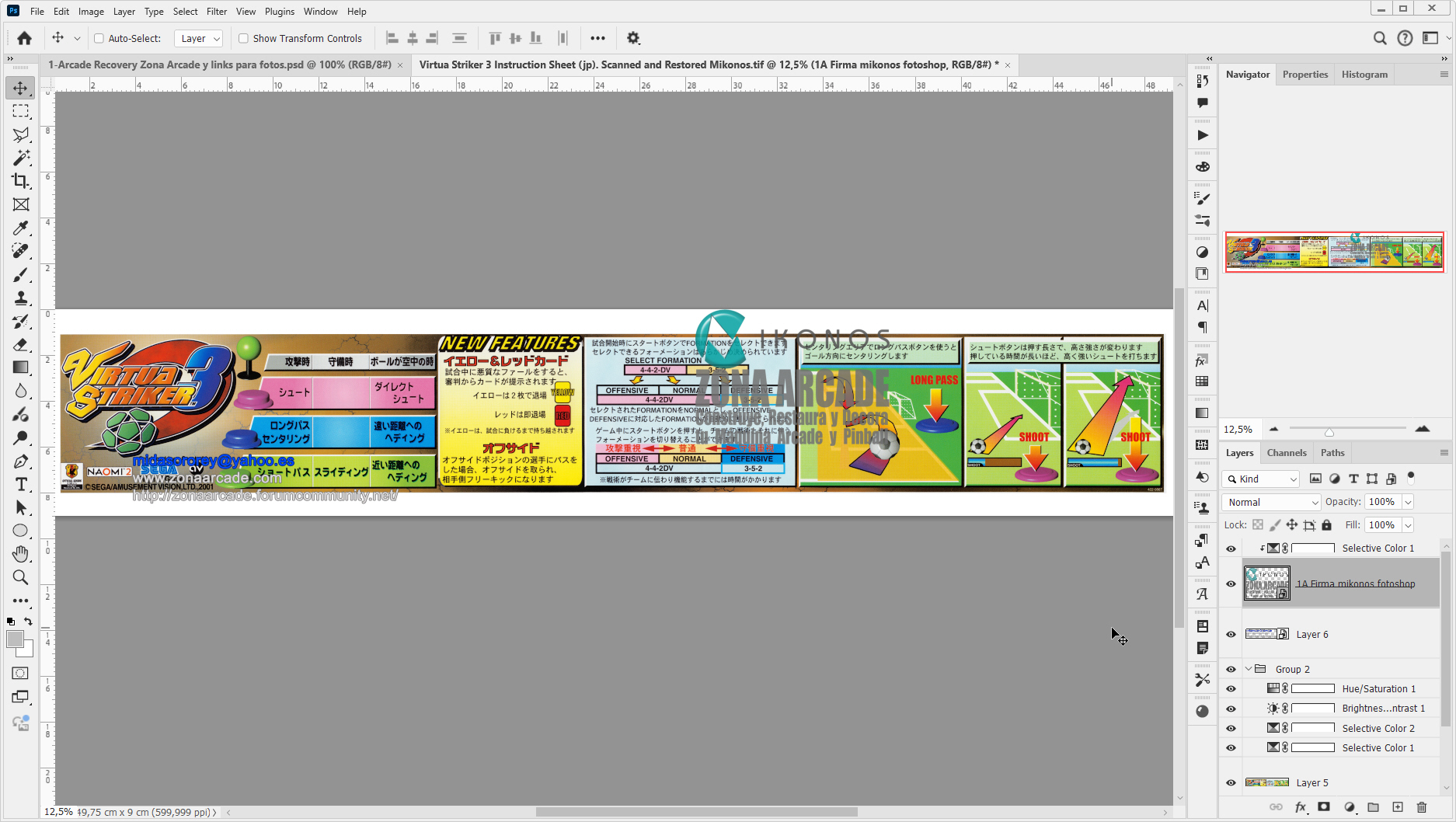Screen dimensions: 1456x822
Task: Open the Filter menu
Action: [217, 12]
